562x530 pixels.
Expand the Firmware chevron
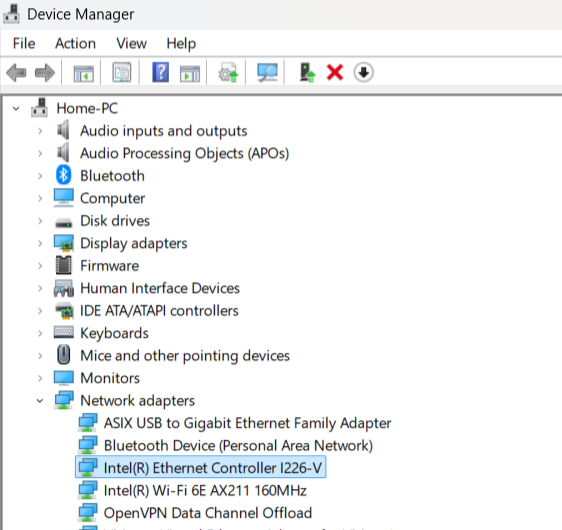40,266
